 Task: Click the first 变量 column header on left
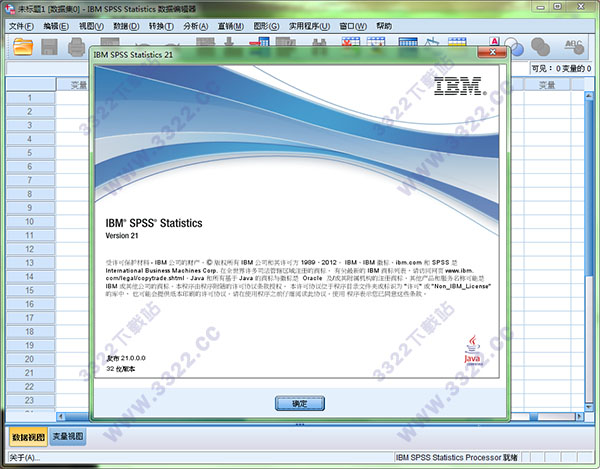coord(73,85)
